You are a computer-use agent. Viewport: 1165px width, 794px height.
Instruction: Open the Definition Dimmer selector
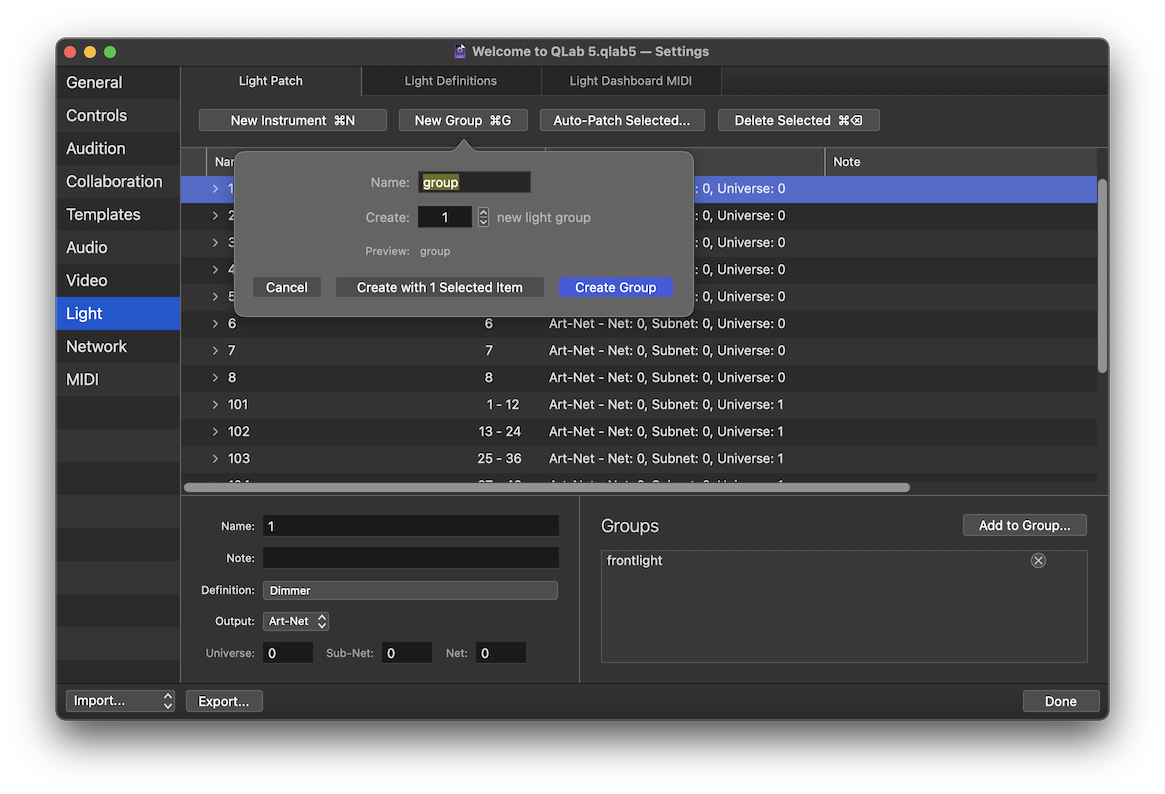(x=410, y=591)
